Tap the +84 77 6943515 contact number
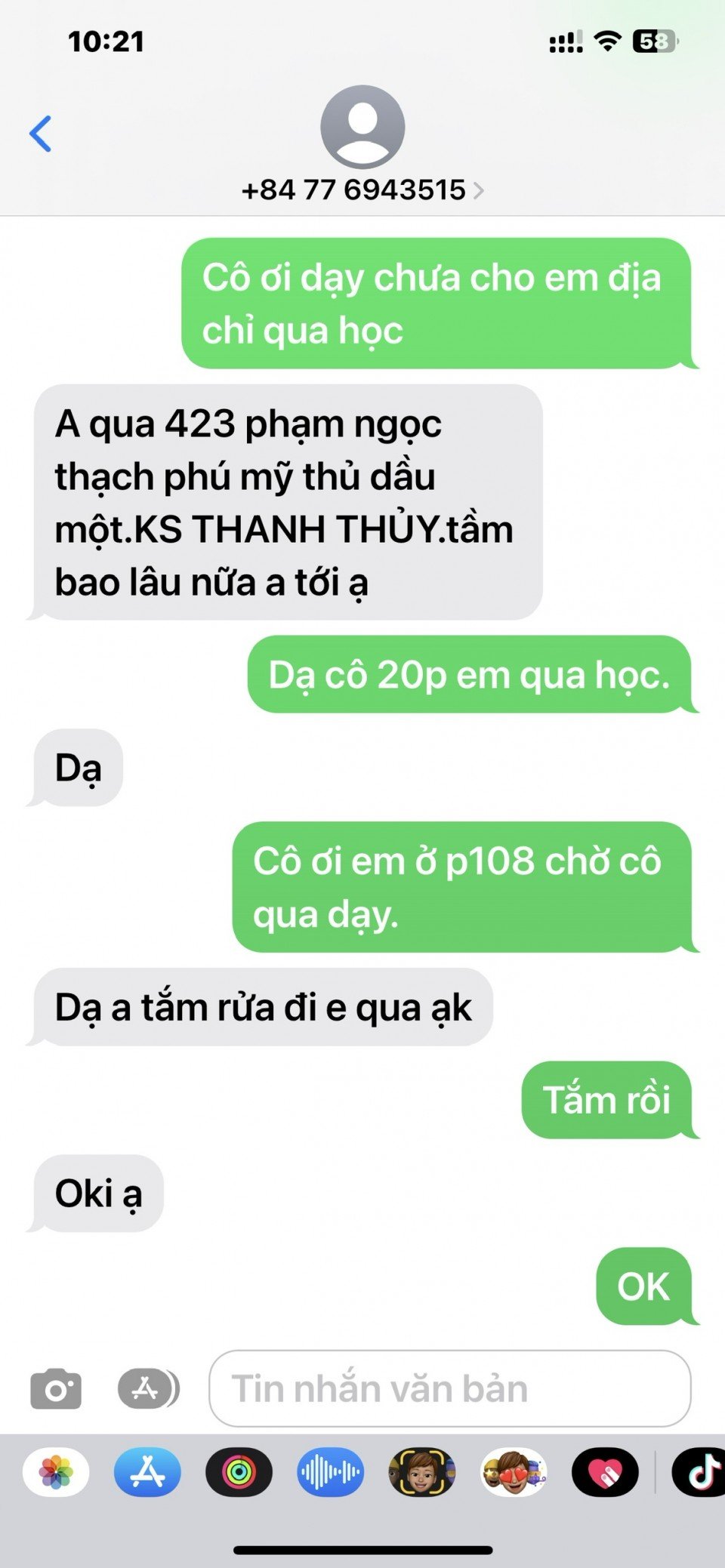Image resolution: width=725 pixels, height=1568 pixels. (353, 189)
